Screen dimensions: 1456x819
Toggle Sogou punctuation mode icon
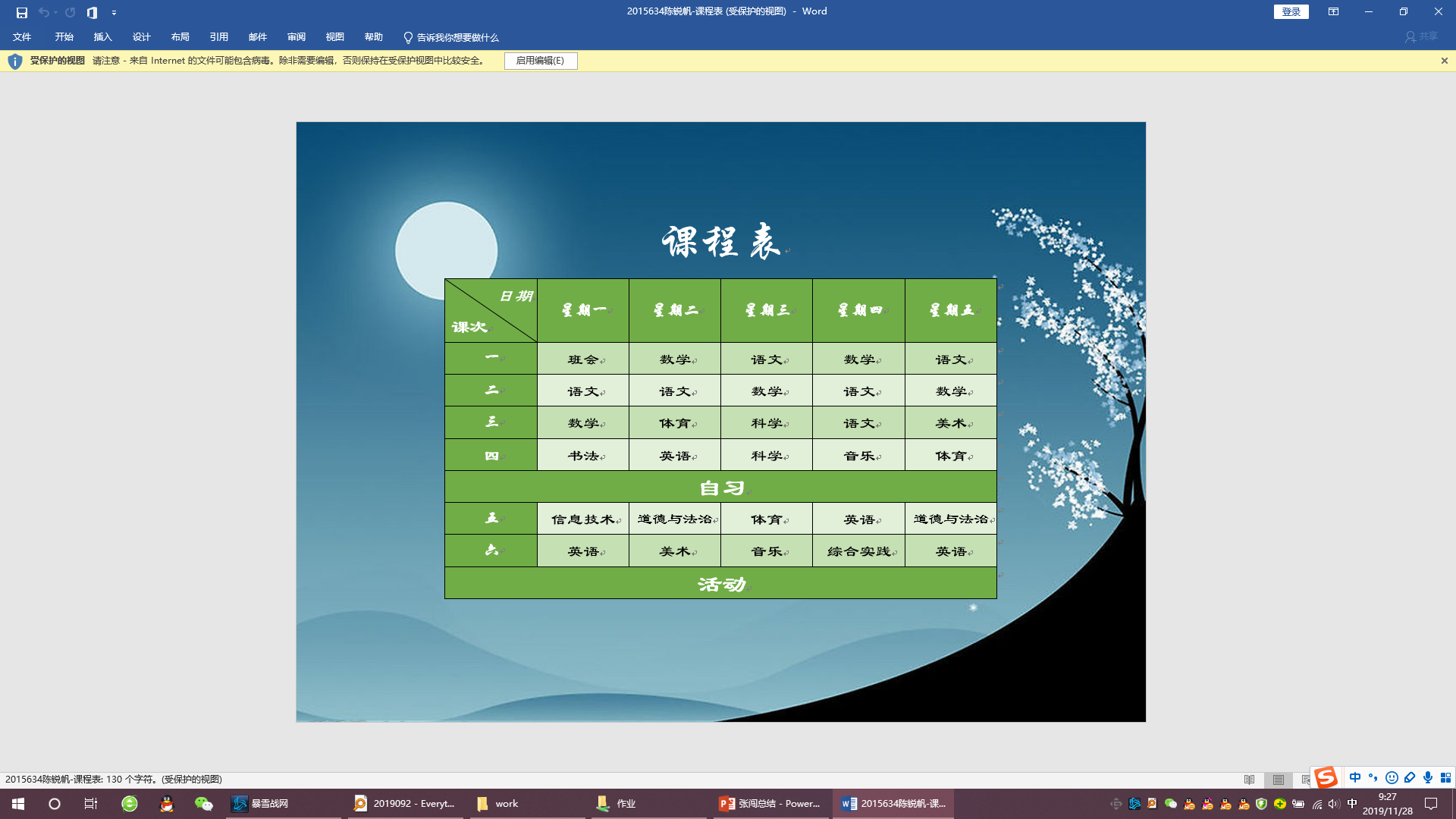pos(1373,777)
